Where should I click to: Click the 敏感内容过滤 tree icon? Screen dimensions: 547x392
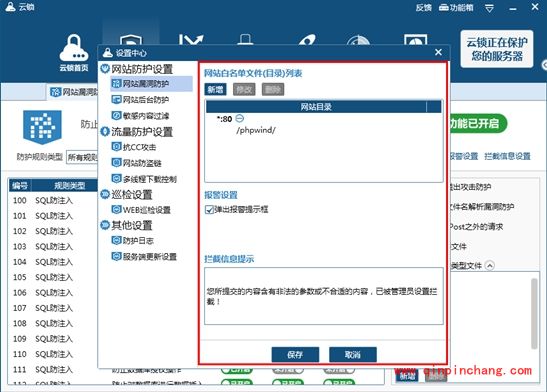click(x=116, y=115)
